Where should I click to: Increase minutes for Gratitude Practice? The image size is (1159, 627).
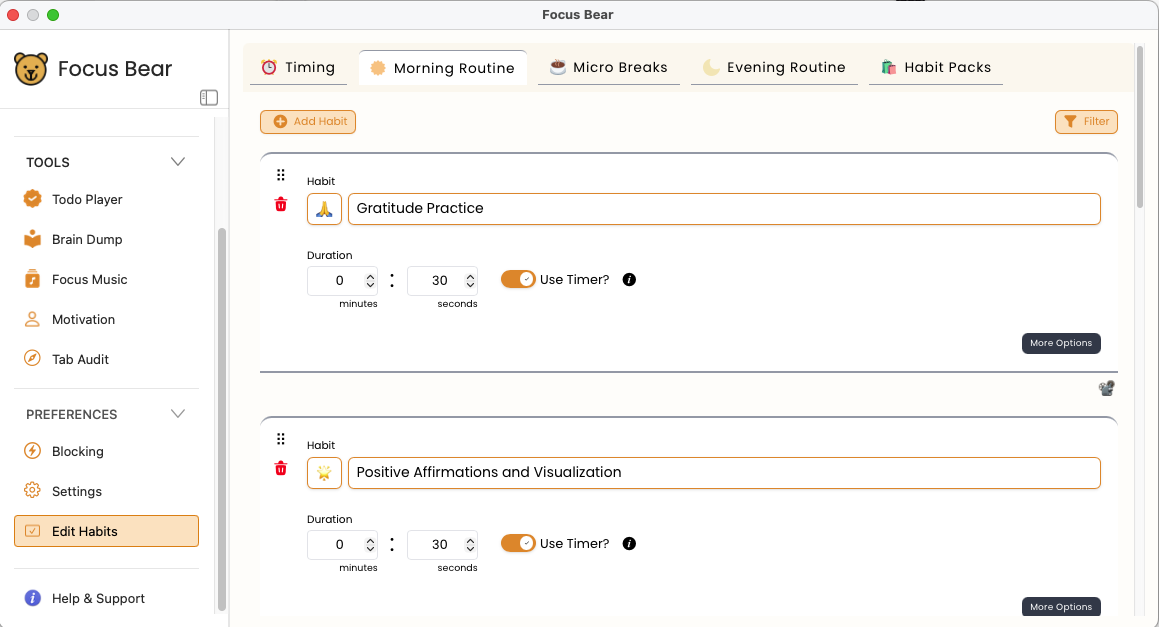[x=370, y=276]
